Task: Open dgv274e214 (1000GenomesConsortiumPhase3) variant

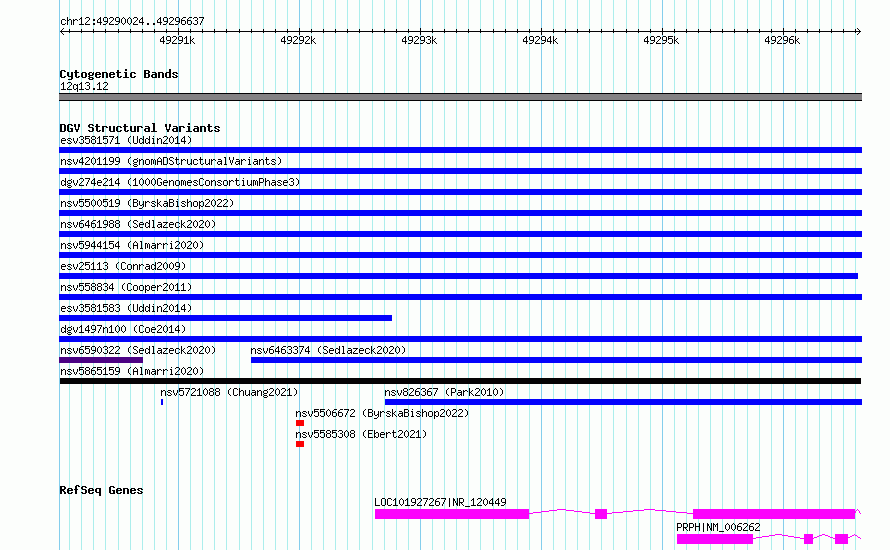Action: click(180, 182)
